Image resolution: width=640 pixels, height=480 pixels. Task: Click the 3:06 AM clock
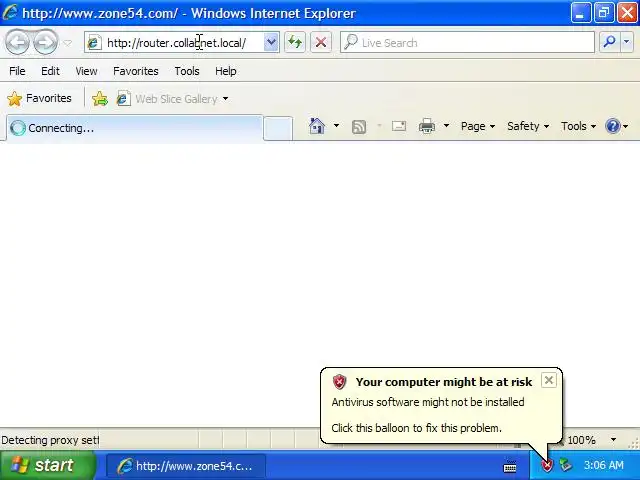[603, 465]
